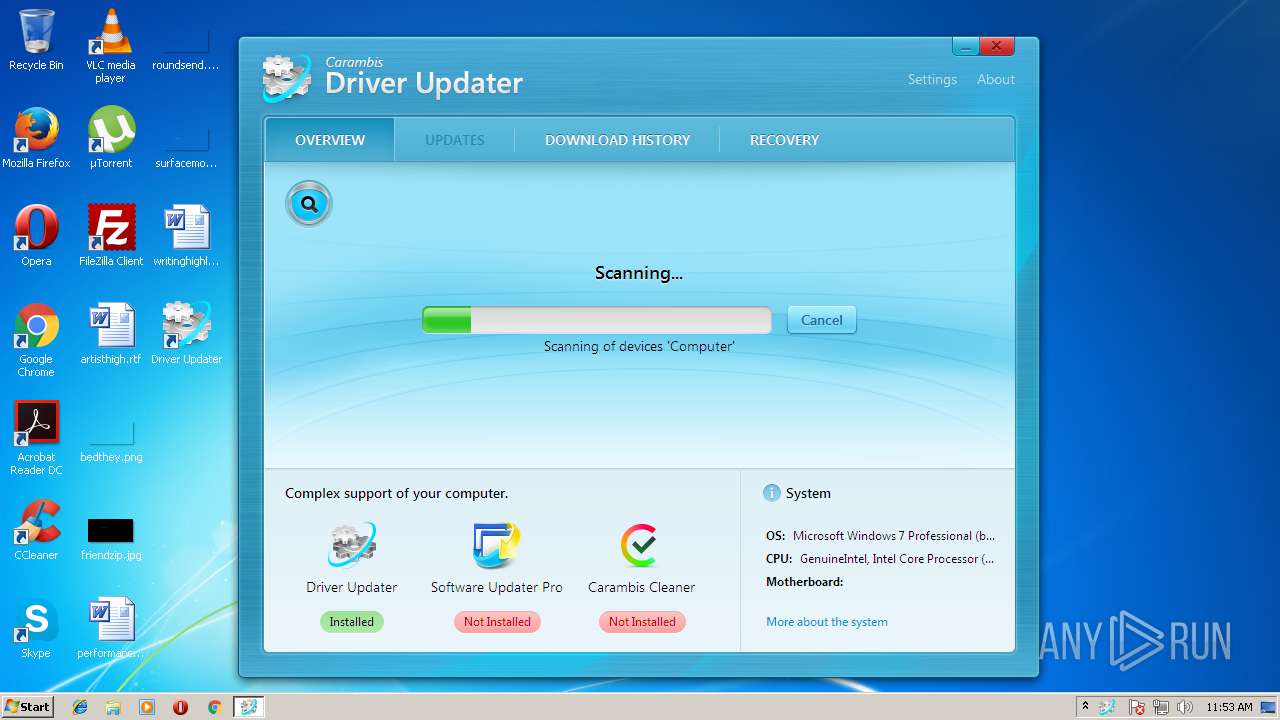Viewport: 1280px width, 720px height.
Task: Click the Carambis Driver Updater gear logo
Action: (286, 77)
